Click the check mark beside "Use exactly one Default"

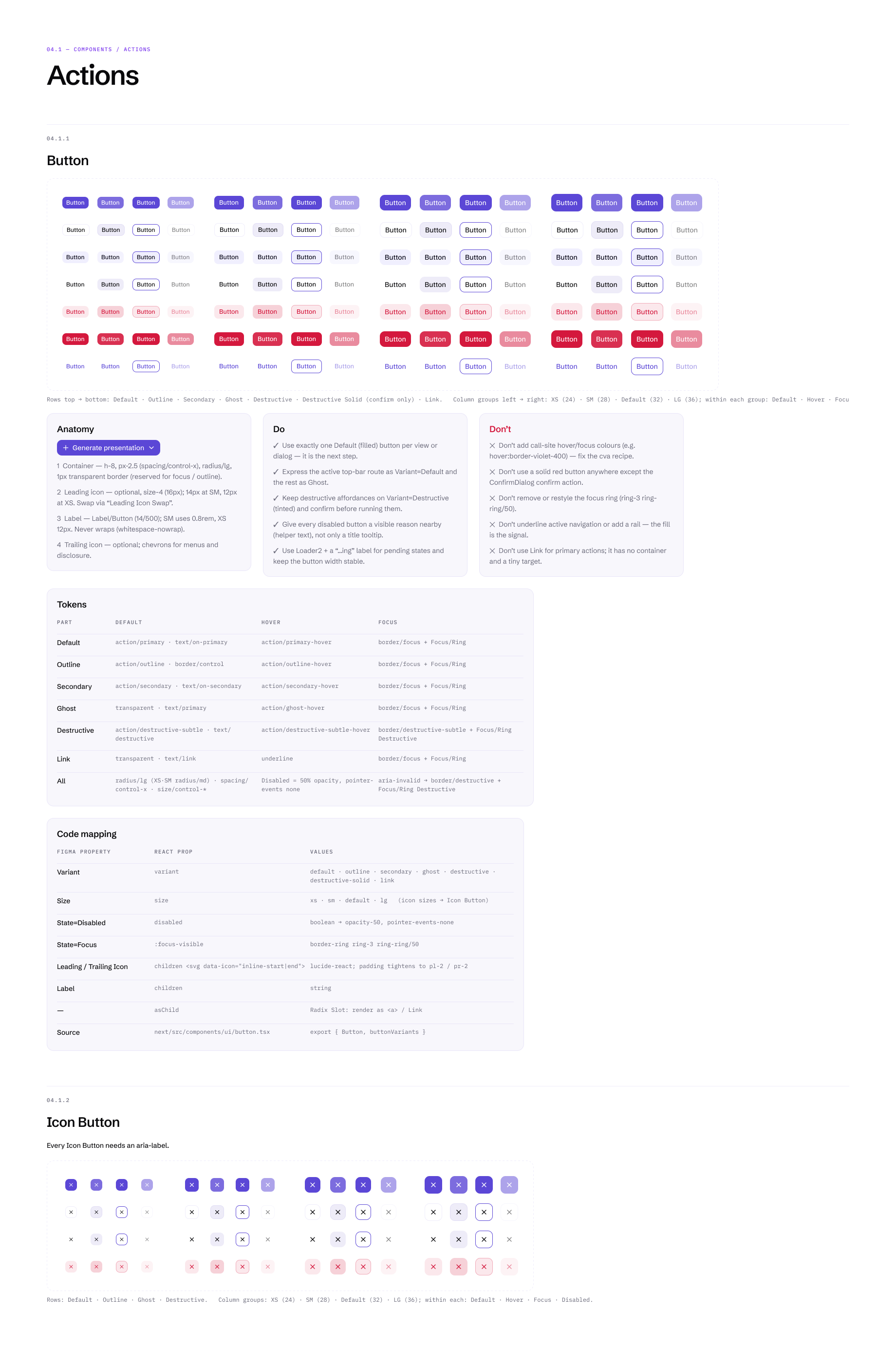pos(276,445)
